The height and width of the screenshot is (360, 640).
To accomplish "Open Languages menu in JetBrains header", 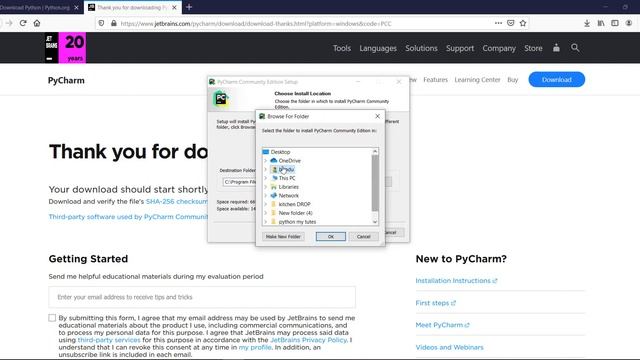I will (x=378, y=48).
